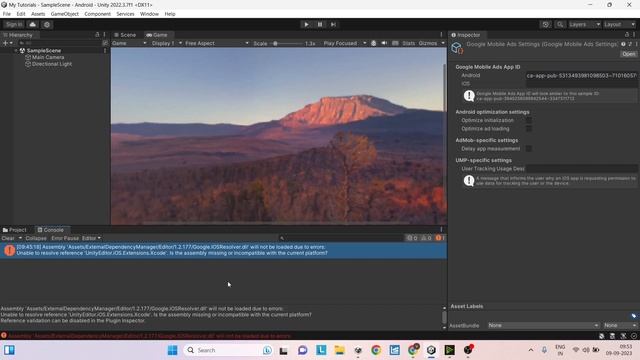This screenshot has height=360, width=640.
Task: Open the Window menu
Action: (149, 14)
